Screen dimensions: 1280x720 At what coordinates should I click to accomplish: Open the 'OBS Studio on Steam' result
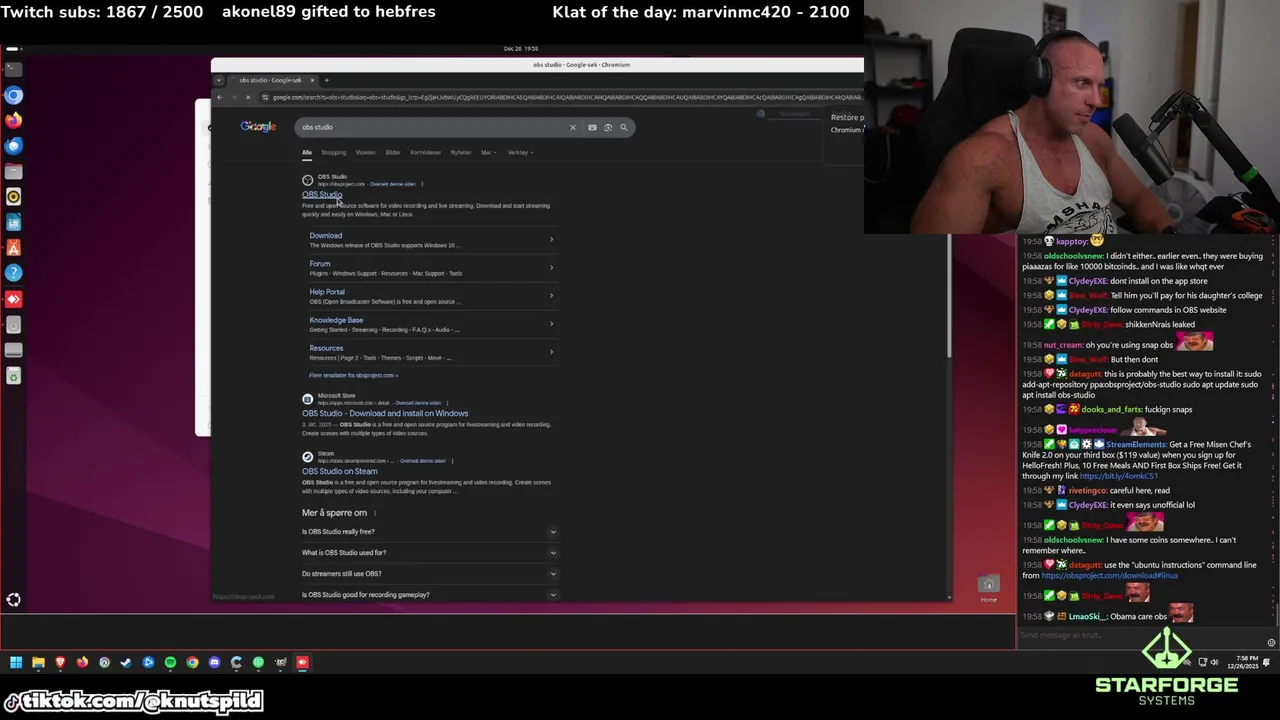tap(339, 471)
